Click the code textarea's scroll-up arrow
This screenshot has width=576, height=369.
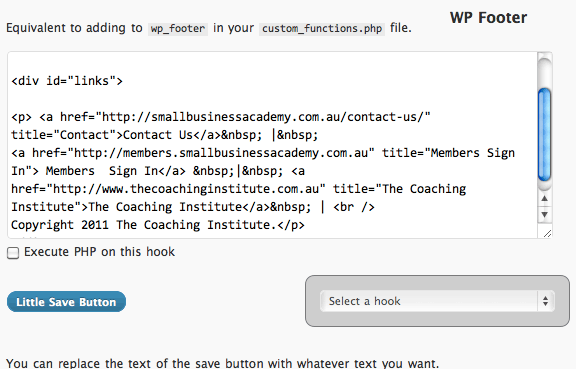click(x=545, y=198)
